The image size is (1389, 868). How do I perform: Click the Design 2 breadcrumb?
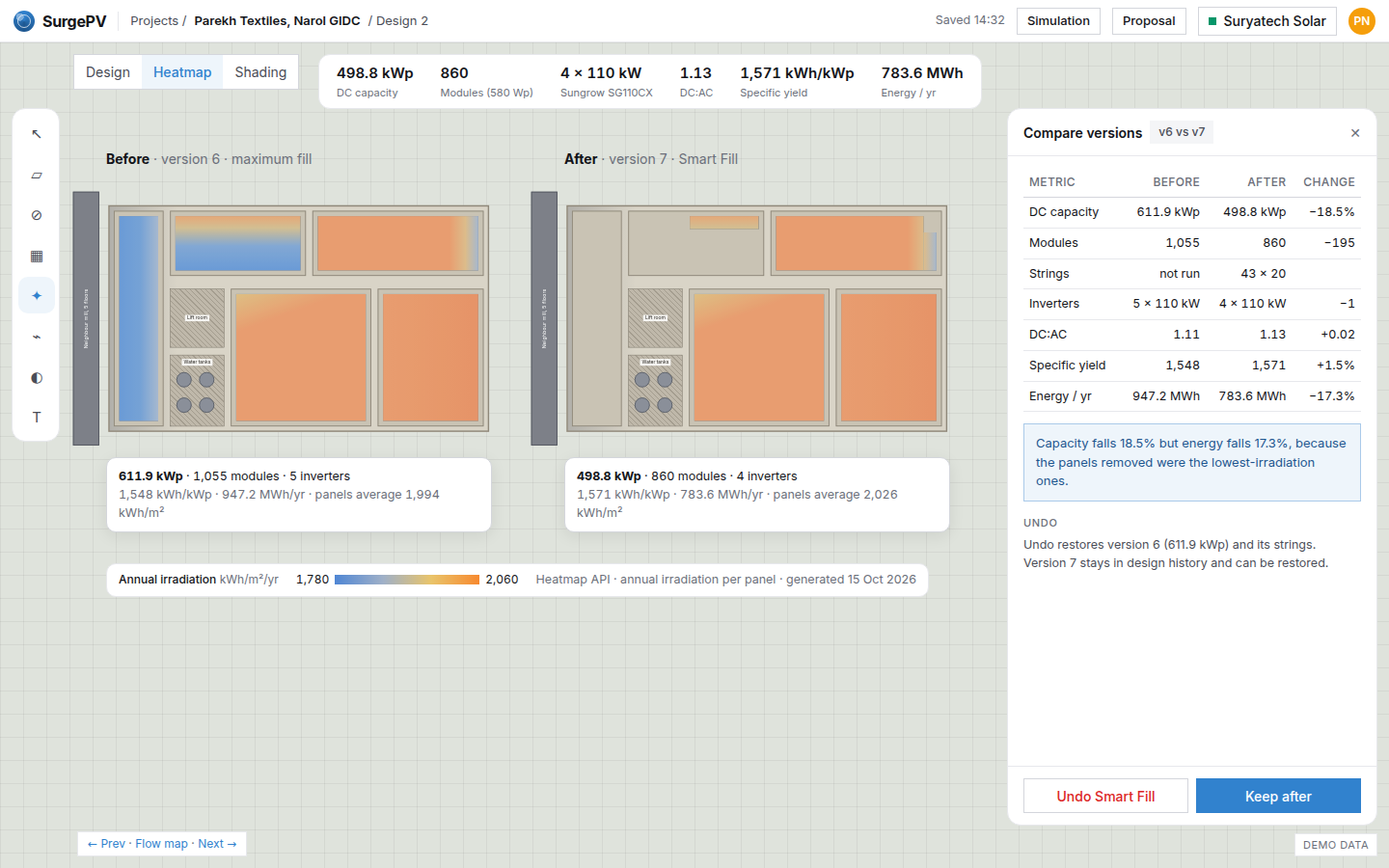[x=402, y=21]
